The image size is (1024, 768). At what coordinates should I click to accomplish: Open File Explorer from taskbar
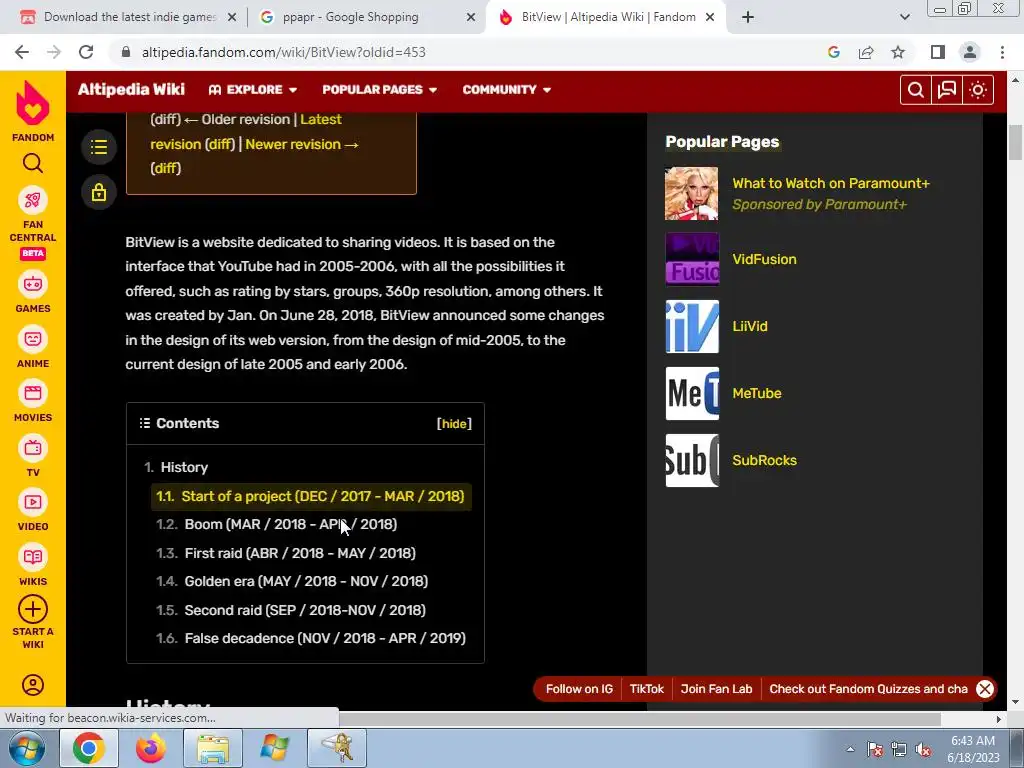[x=213, y=748]
